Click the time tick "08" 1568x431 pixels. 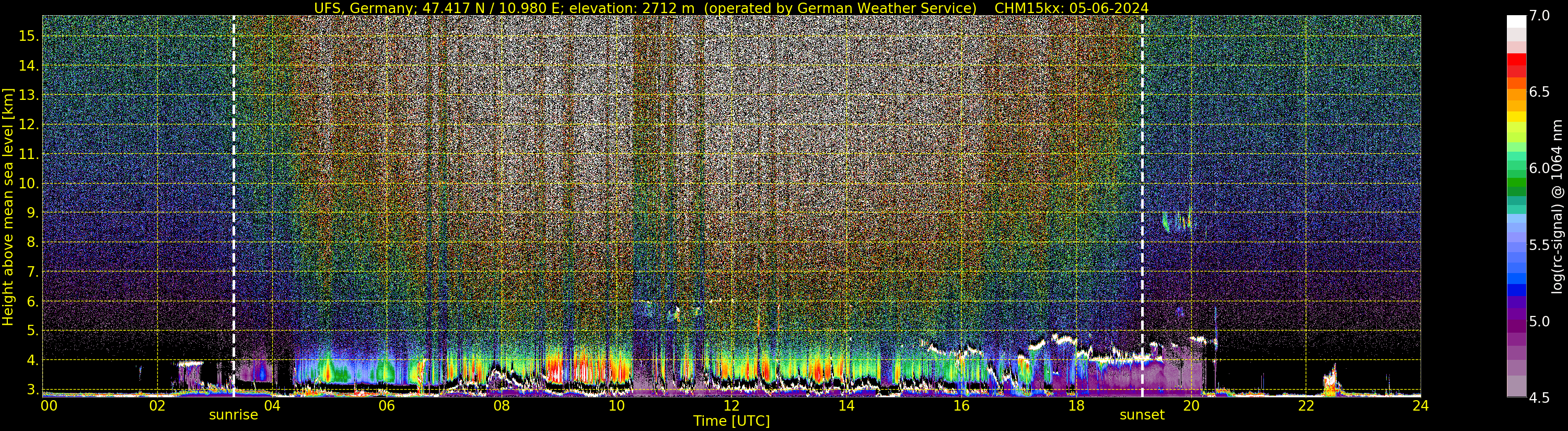tap(502, 405)
